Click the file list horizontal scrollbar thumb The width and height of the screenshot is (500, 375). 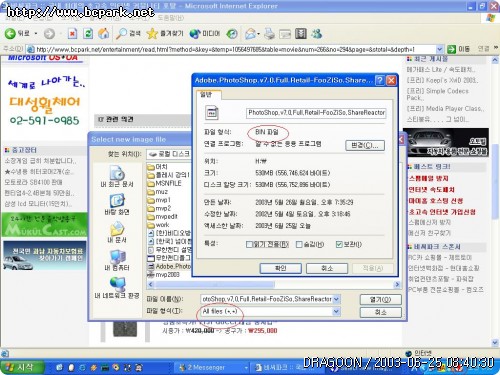(215, 284)
